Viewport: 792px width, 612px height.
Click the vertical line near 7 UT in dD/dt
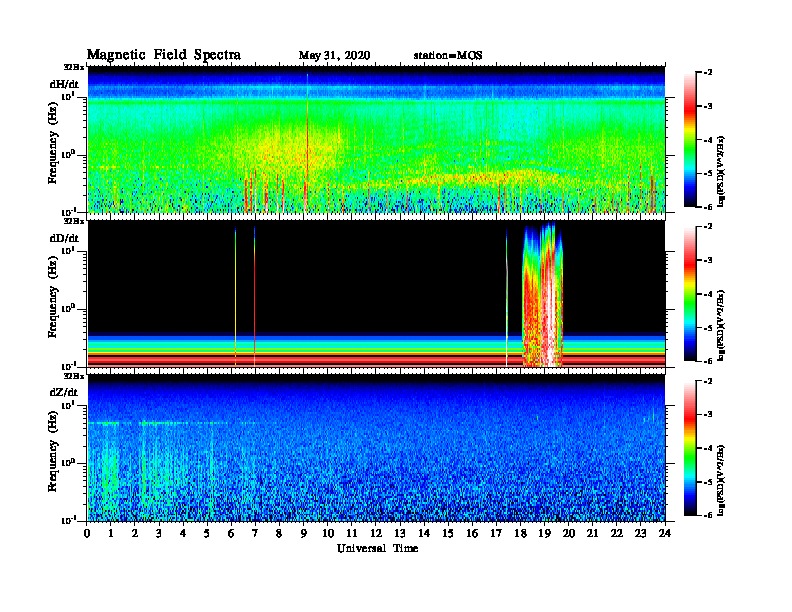[x=255, y=297]
